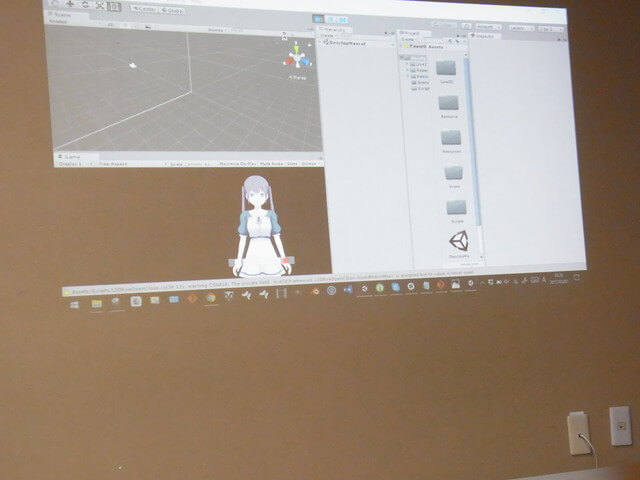The height and width of the screenshot is (480, 640).
Task: Open the Windows Start button
Action: coord(74,304)
